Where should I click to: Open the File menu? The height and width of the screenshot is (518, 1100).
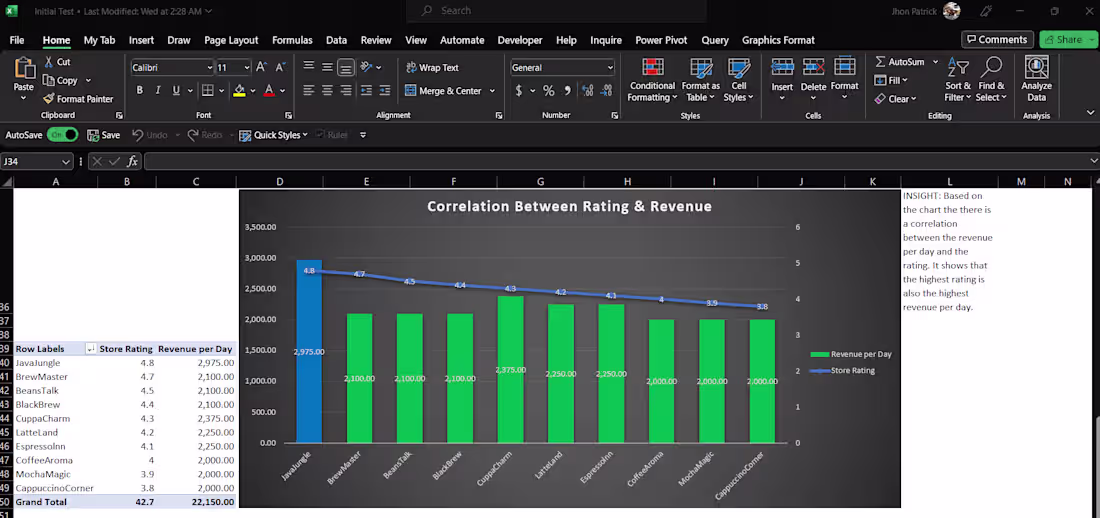coord(17,40)
